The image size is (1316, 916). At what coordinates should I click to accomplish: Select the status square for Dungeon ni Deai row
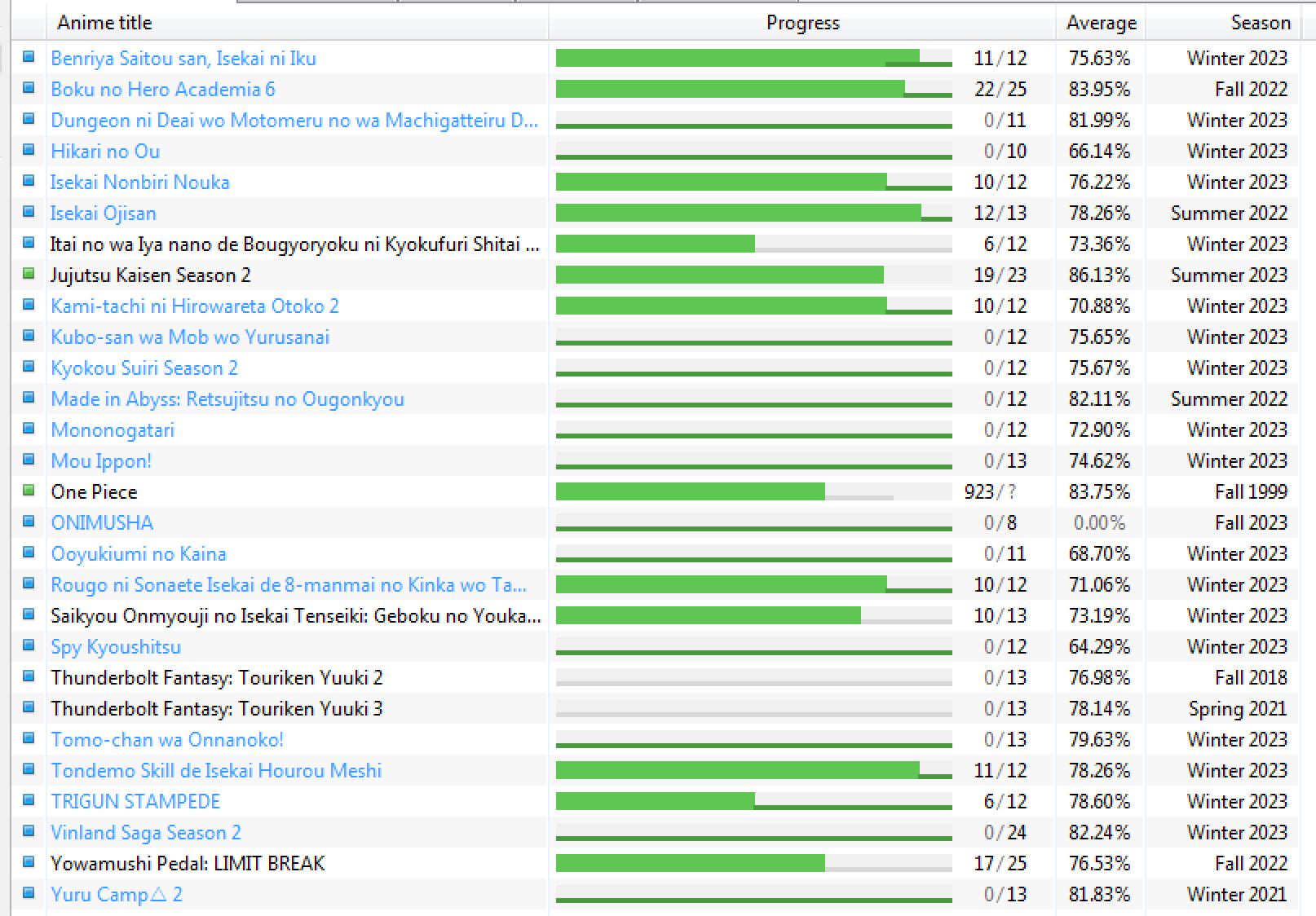click(29, 119)
